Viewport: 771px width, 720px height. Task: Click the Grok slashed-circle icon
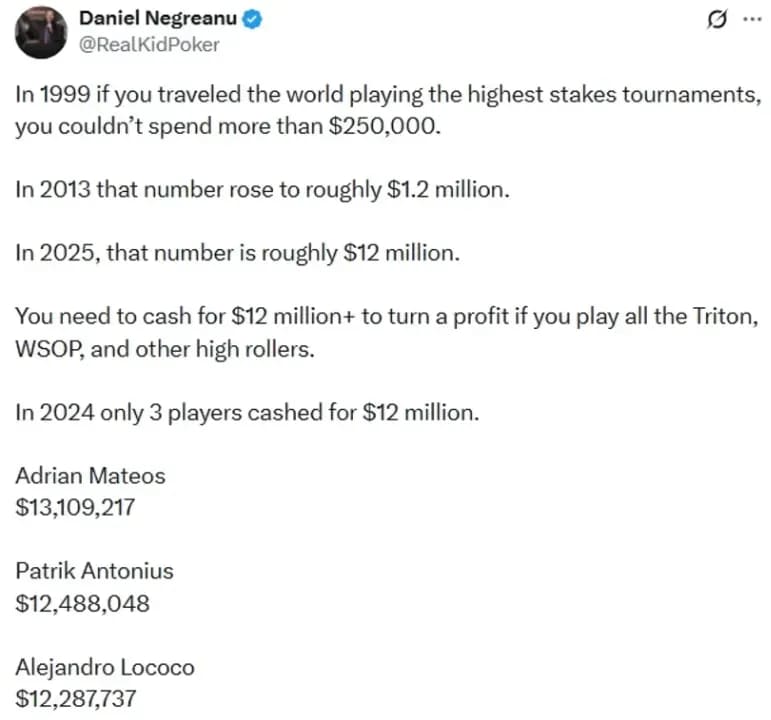(717, 20)
